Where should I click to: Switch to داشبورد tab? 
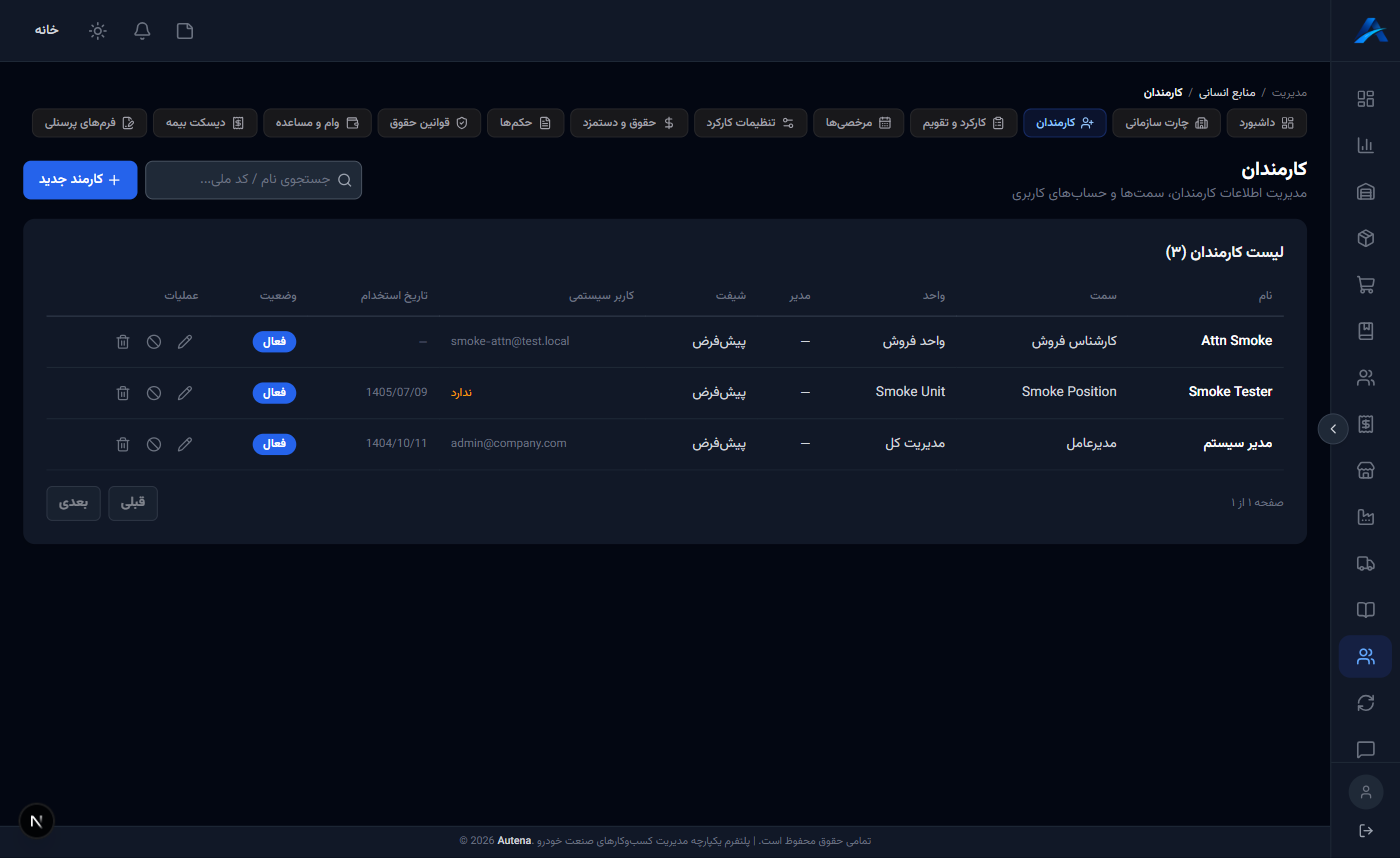click(1267, 123)
